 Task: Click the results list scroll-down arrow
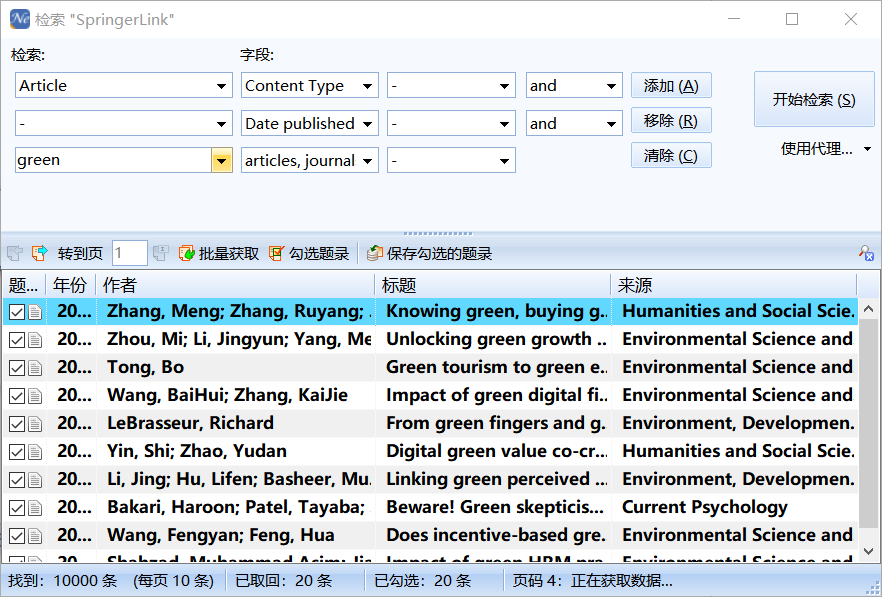point(868,551)
